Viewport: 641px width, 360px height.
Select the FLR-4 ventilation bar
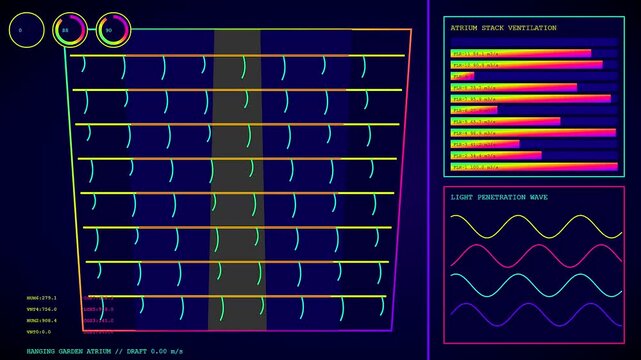[533, 132]
